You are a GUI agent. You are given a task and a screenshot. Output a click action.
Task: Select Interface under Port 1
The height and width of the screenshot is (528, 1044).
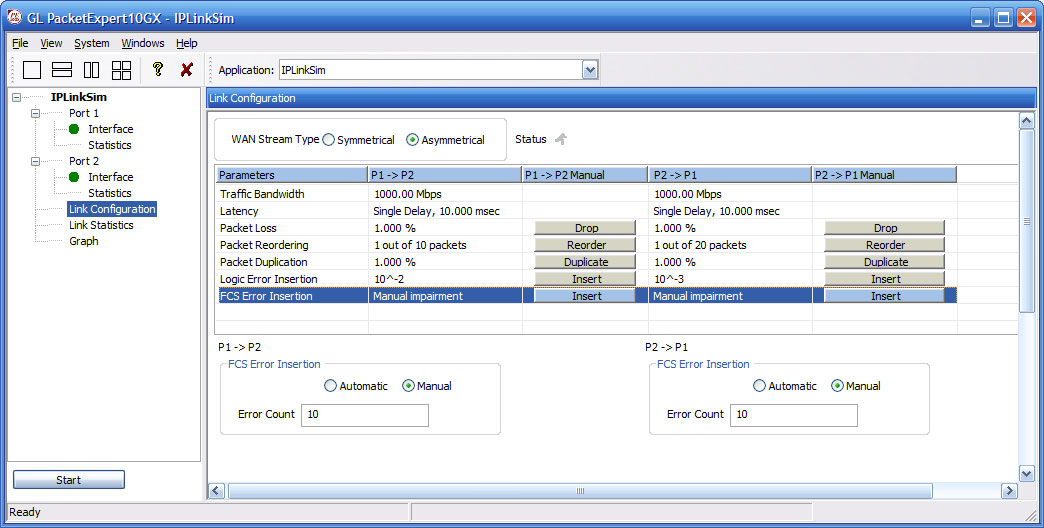[x=111, y=129]
